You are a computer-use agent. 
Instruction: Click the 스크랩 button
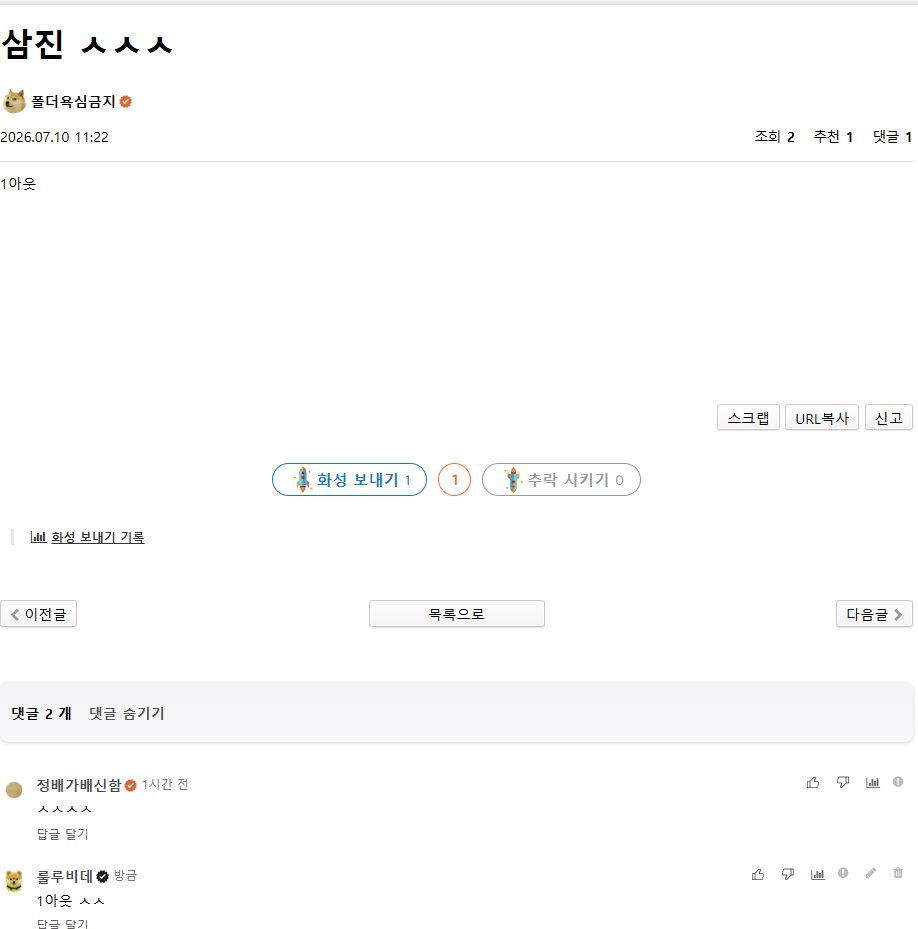748,418
